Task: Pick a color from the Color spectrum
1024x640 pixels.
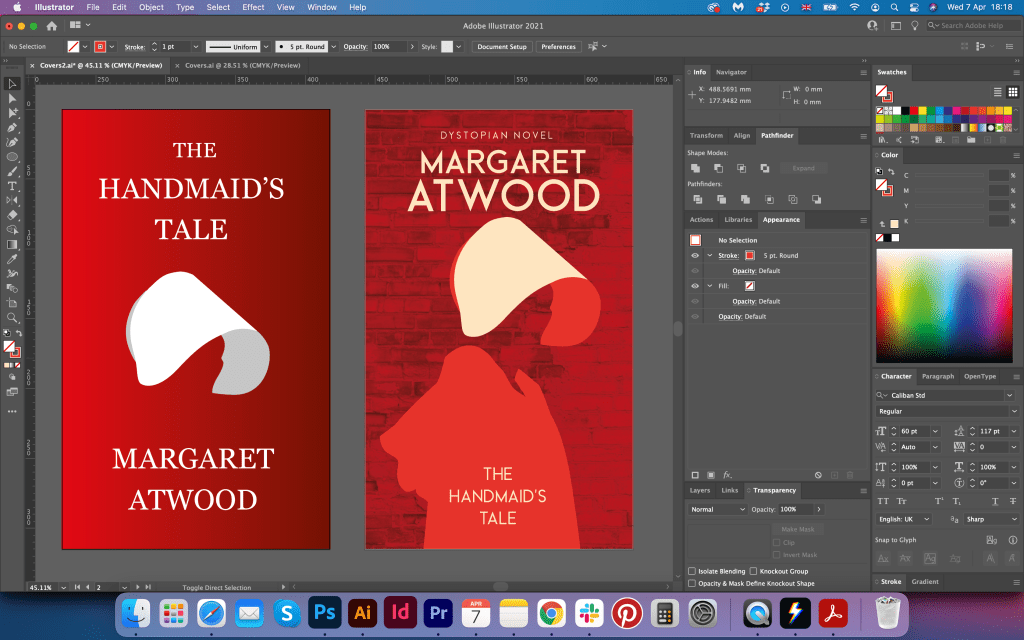Action: pyautogui.click(x=945, y=305)
